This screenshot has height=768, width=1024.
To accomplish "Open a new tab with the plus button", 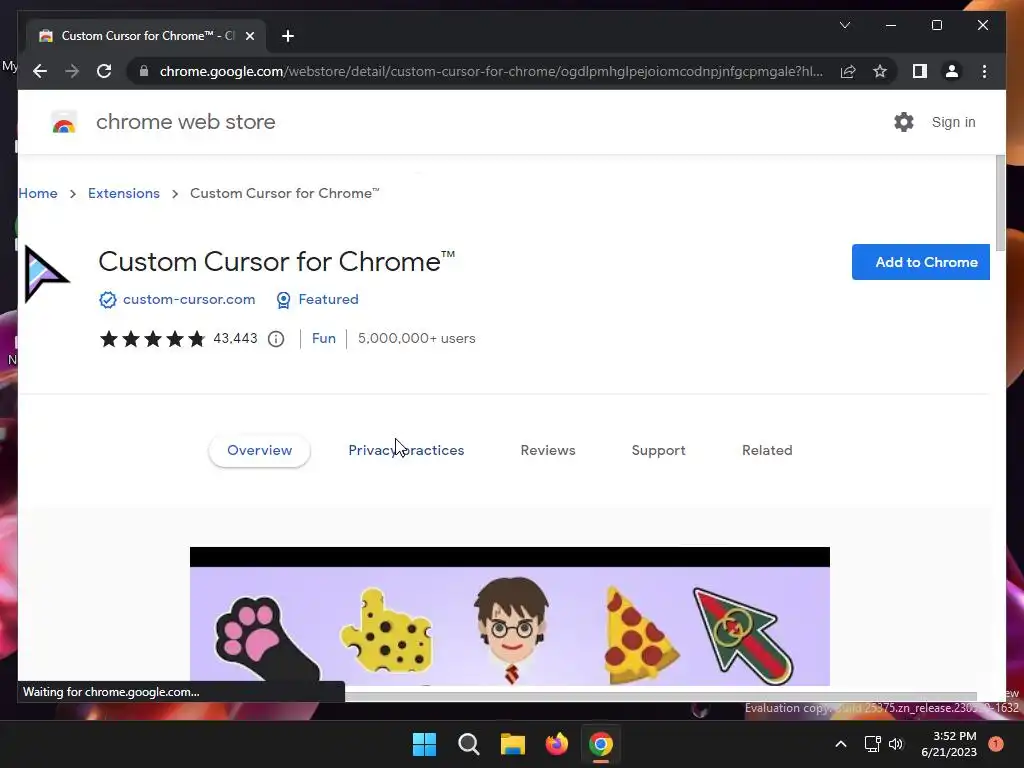I will click(x=288, y=36).
